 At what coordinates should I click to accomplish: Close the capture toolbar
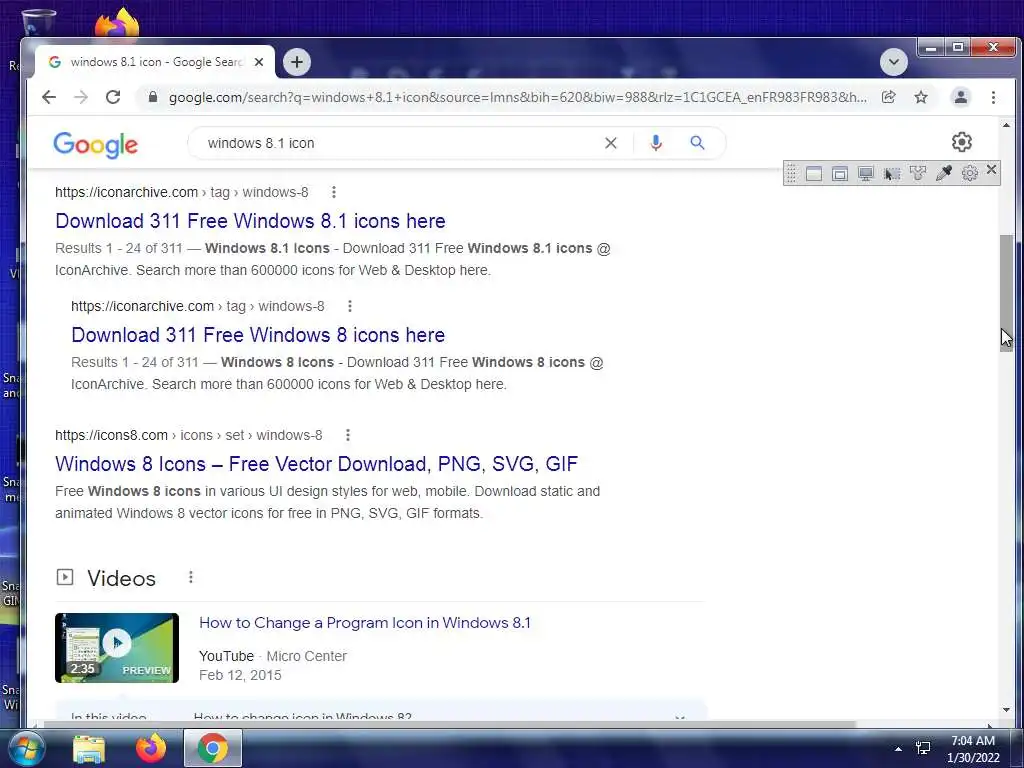pyautogui.click(x=991, y=170)
